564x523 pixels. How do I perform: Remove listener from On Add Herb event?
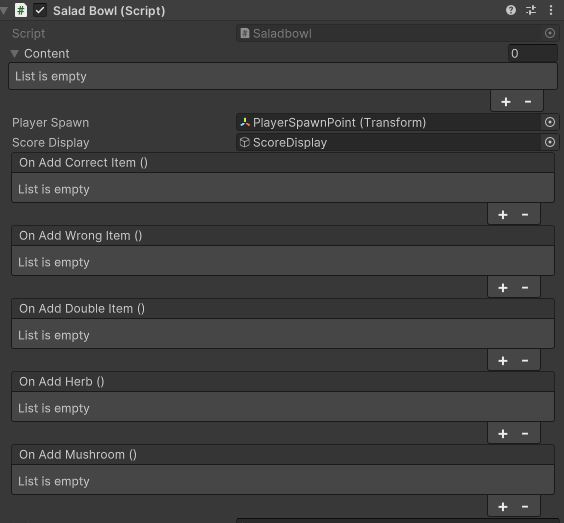[525, 434]
